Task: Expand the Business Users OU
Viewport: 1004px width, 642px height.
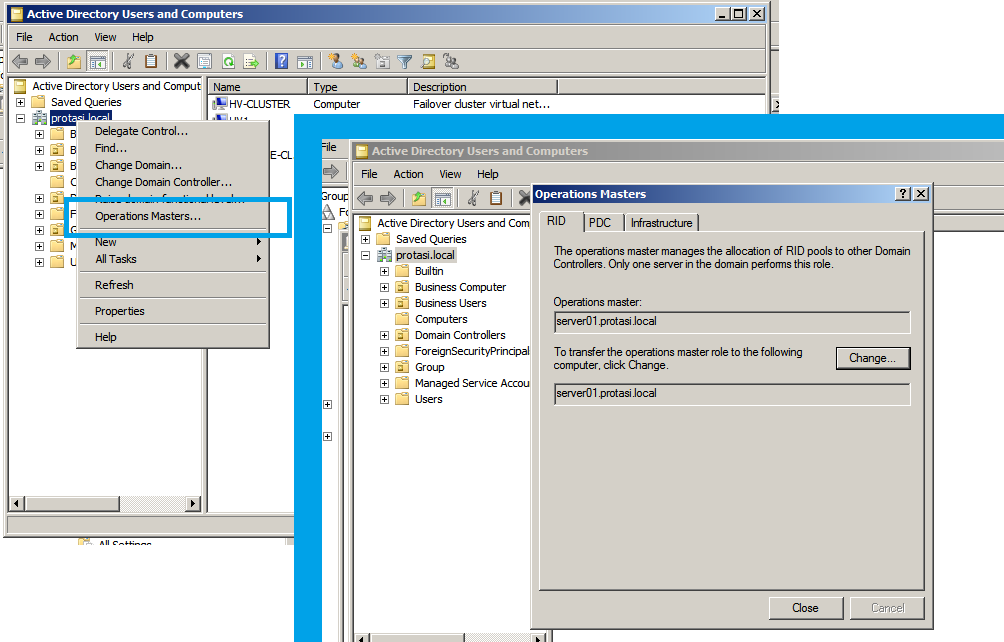Action: pos(384,303)
